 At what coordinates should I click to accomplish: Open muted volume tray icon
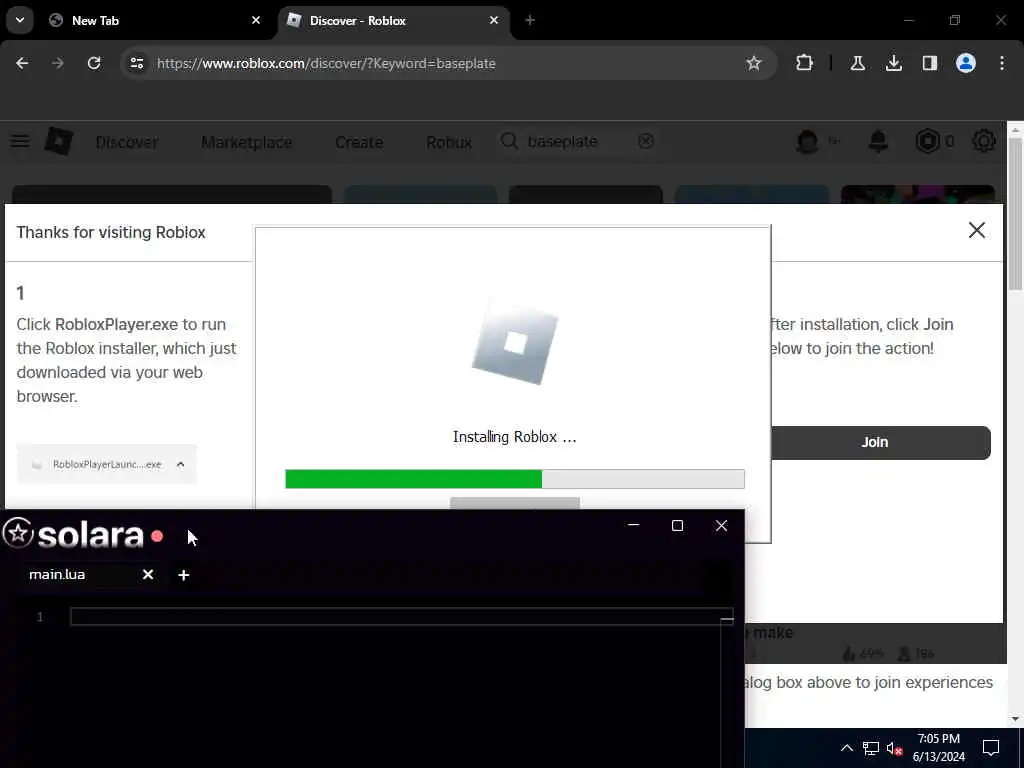pyautogui.click(x=894, y=748)
